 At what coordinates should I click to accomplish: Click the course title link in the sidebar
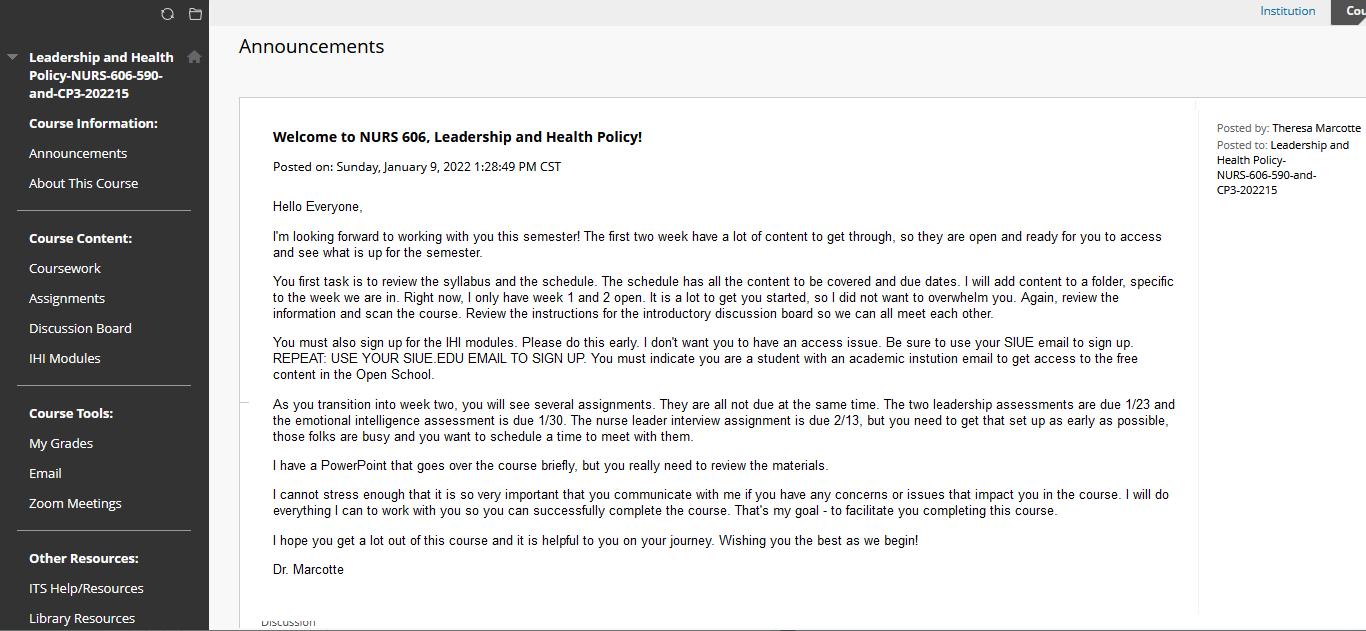coord(100,75)
